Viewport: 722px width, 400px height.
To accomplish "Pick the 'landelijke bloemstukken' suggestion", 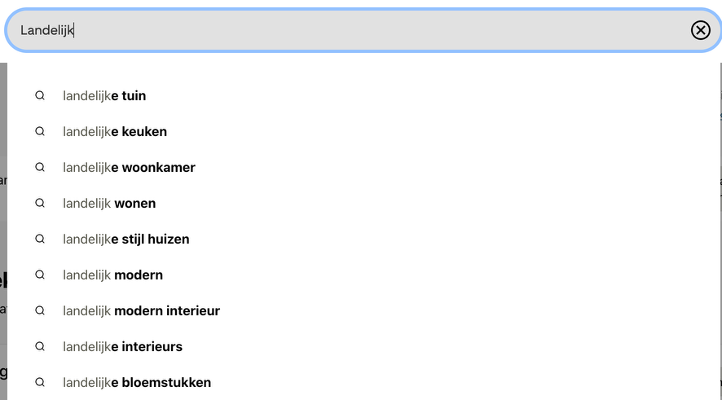I will click(137, 383).
